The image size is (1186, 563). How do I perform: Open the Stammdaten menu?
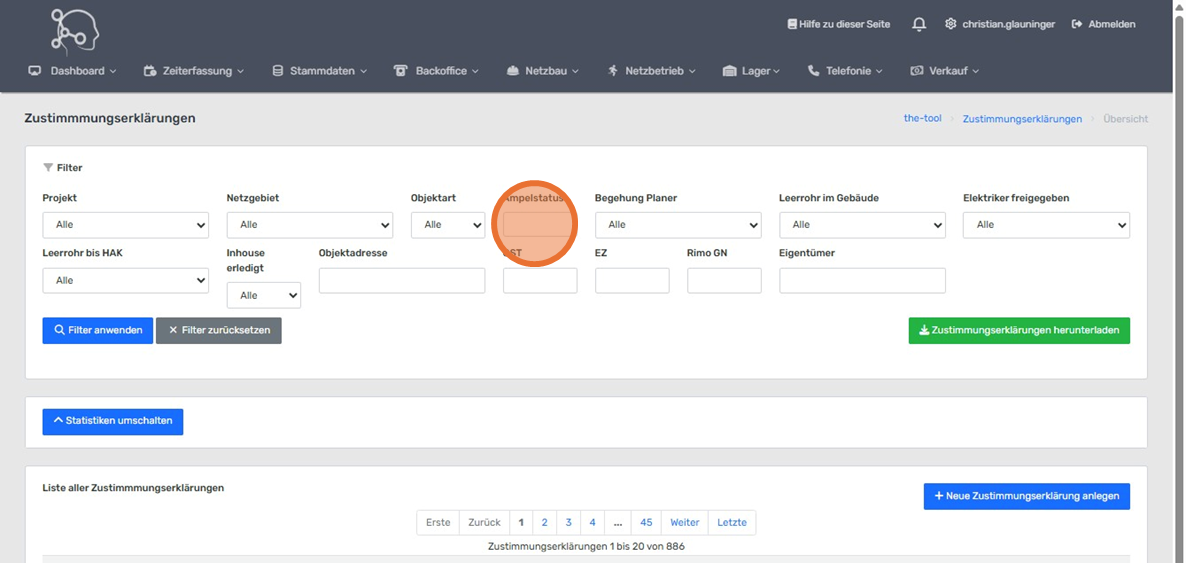coord(319,71)
